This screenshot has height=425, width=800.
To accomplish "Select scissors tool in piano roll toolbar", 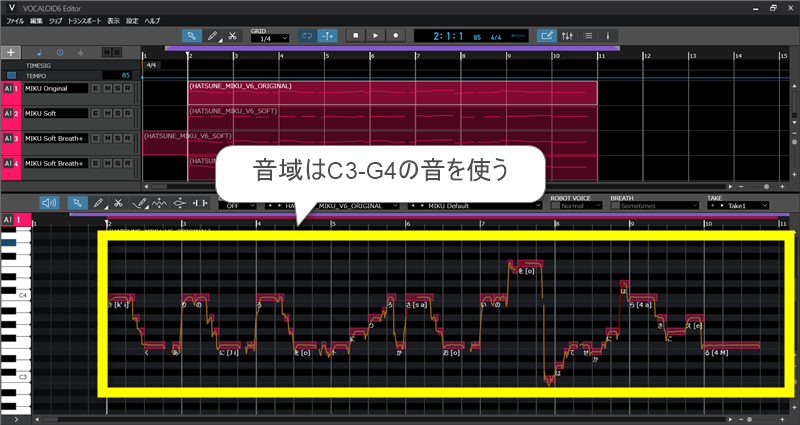I will tap(118, 203).
